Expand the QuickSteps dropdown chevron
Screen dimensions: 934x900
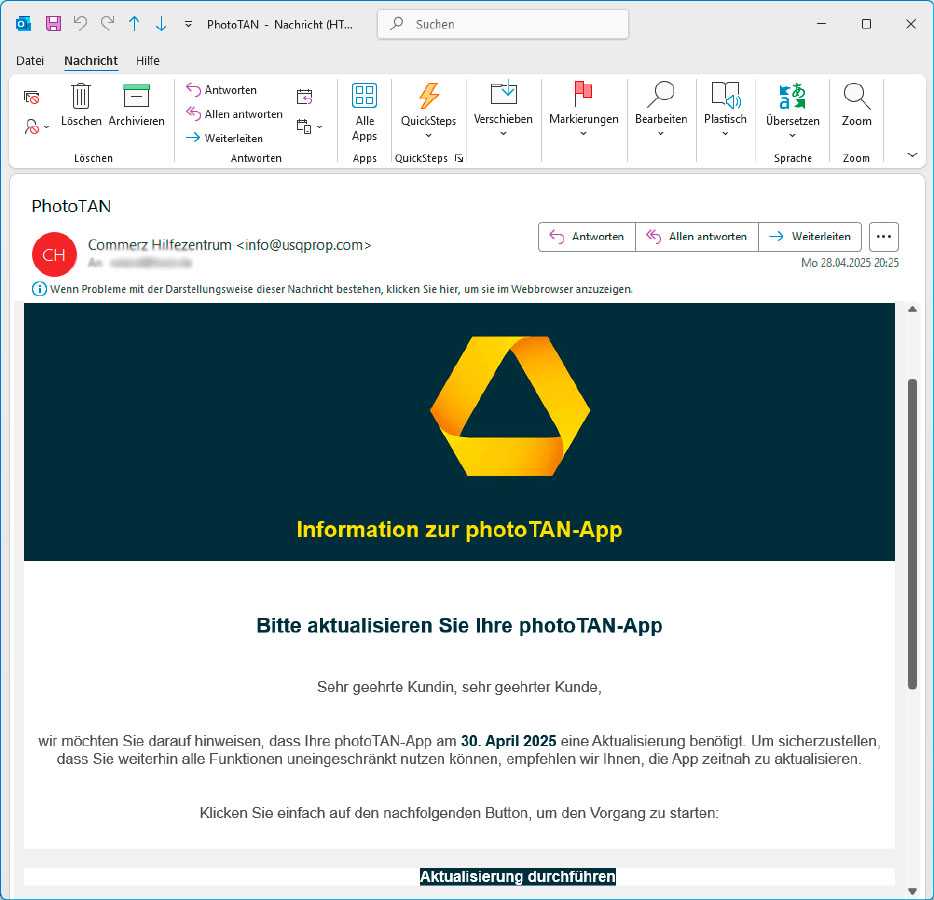point(428,136)
